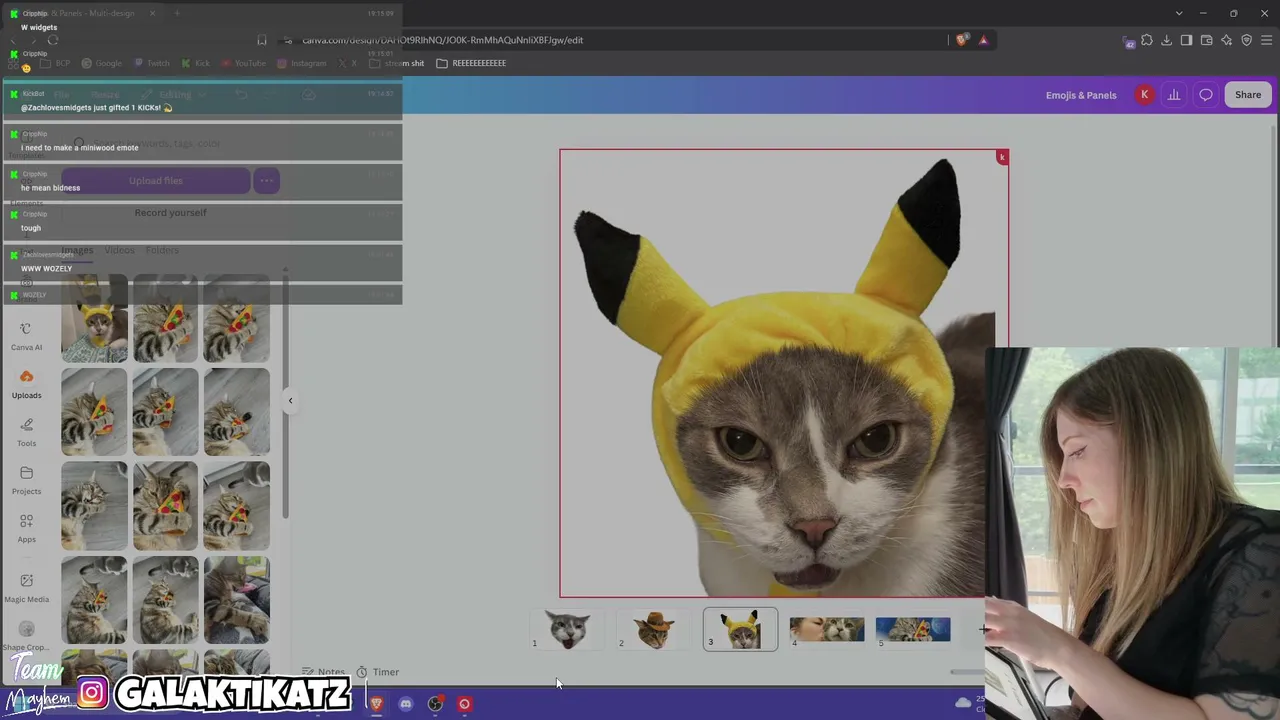Switch to the Folders uploads tab
Screen dimensions: 1280x720
click(x=162, y=250)
